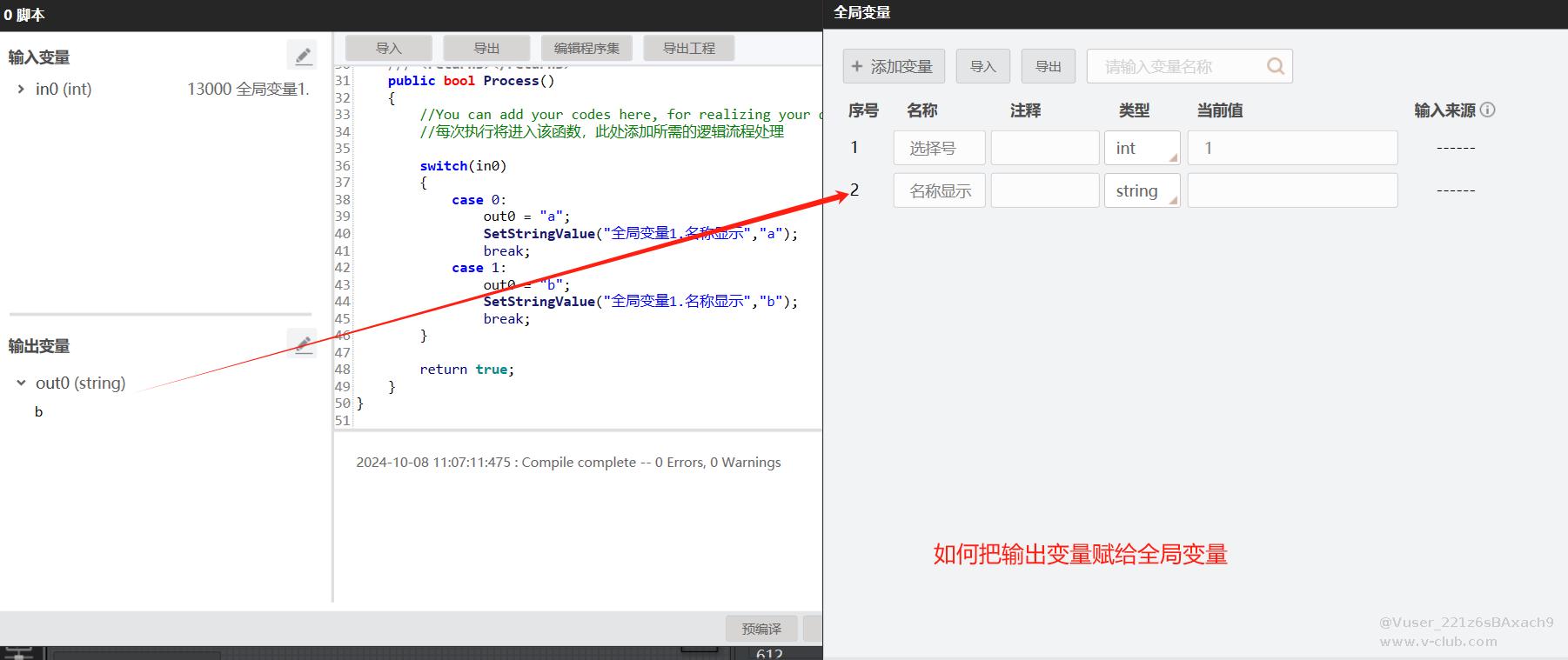
Task: Open 编辑程序集 assembly editor
Action: click(x=587, y=48)
